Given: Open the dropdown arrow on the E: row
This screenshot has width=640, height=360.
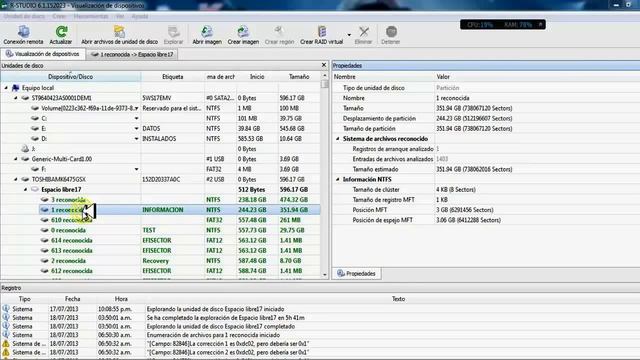Looking at the screenshot, I should point(136,129).
